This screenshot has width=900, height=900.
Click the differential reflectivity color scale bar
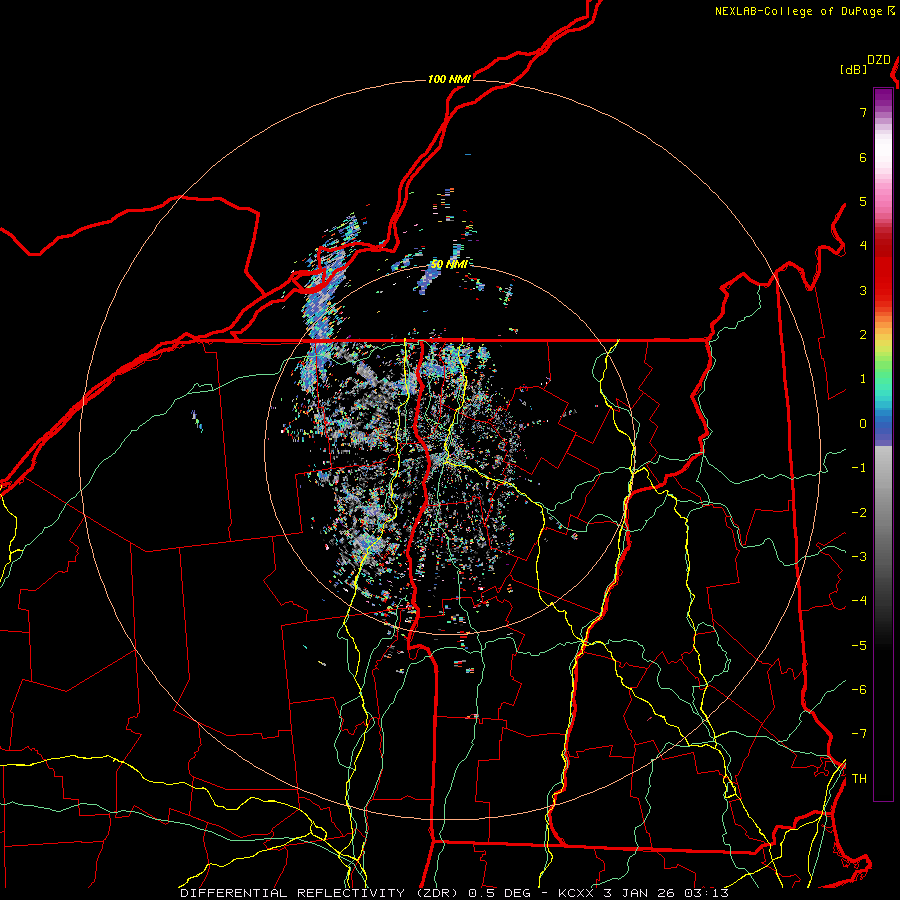[883, 444]
